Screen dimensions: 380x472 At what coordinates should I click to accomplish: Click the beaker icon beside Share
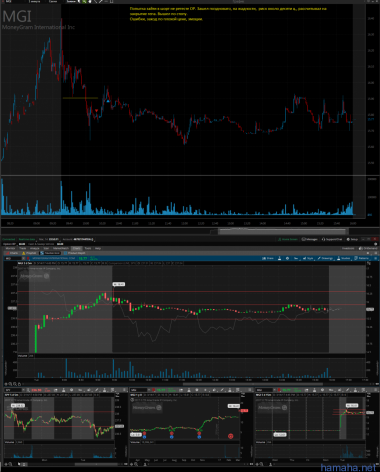point(279,258)
